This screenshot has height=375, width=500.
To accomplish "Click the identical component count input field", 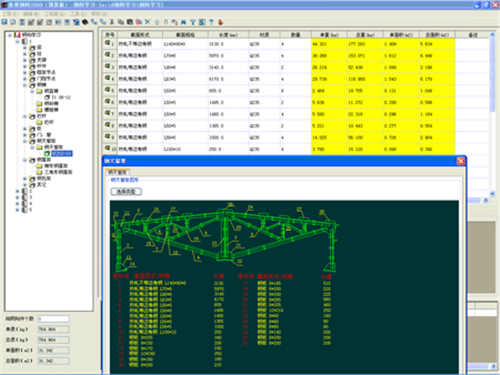I will 53,319.
